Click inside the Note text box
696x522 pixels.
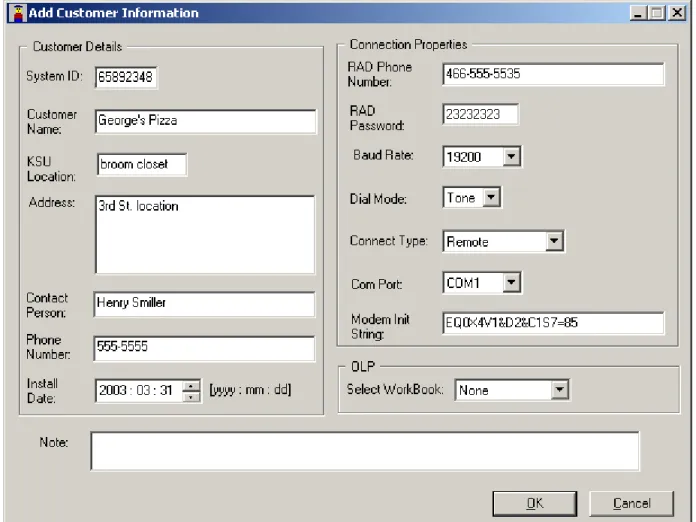(x=365, y=451)
